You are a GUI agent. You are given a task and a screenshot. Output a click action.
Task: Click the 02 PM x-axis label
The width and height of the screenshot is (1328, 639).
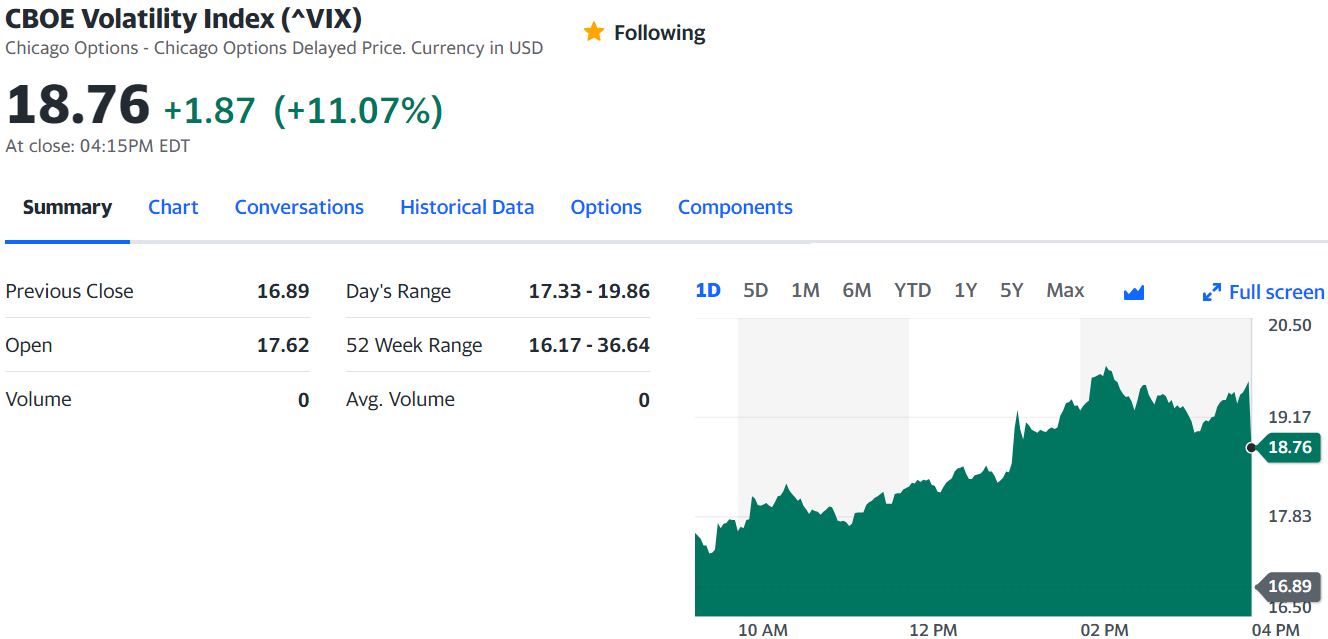coord(1104,630)
